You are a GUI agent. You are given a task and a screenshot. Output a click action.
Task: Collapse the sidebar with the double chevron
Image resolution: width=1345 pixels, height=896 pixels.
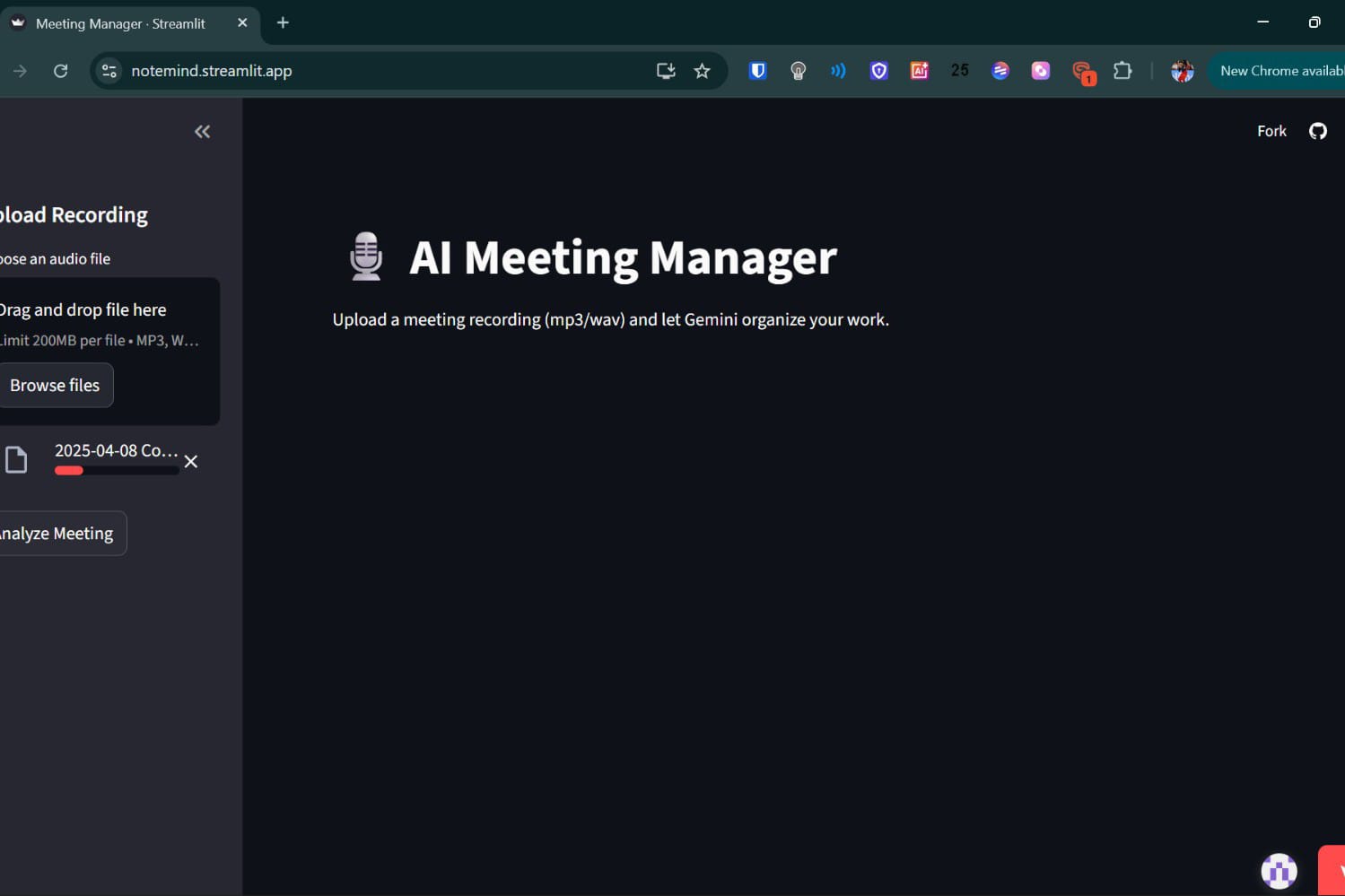202,132
